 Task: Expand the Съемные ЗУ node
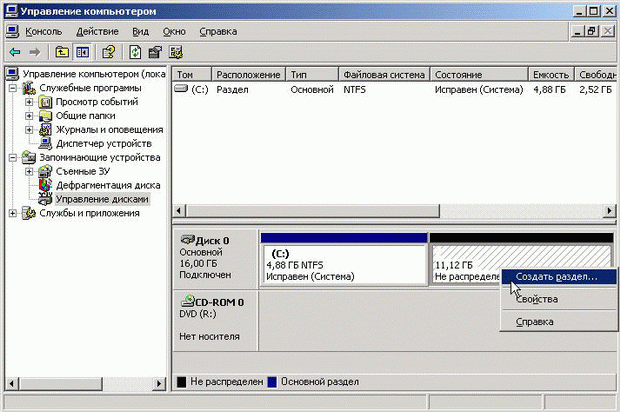click(x=29, y=171)
